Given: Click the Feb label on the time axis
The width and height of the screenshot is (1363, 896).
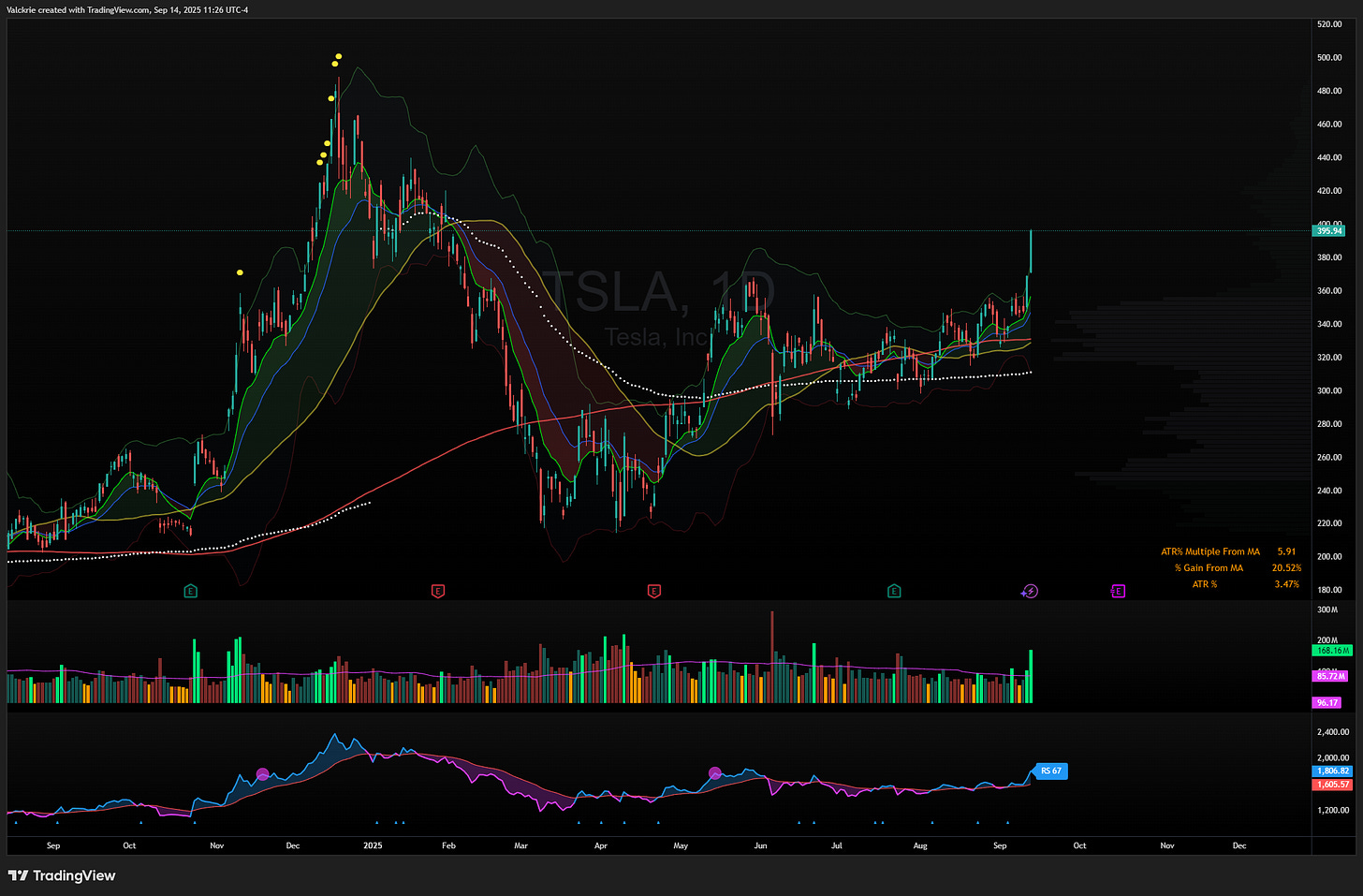Looking at the screenshot, I should pyautogui.click(x=448, y=845).
